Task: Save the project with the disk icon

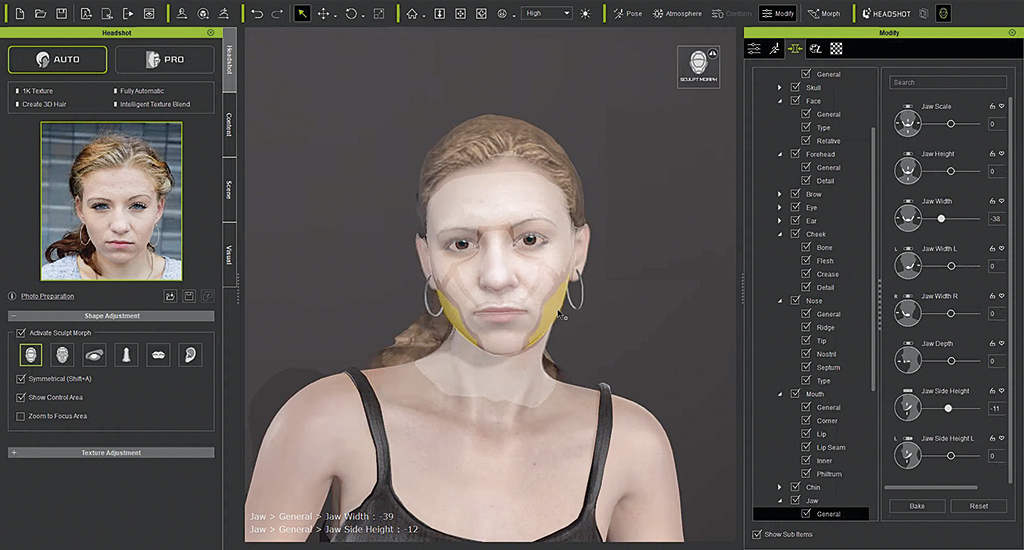Action: click(x=61, y=13)
